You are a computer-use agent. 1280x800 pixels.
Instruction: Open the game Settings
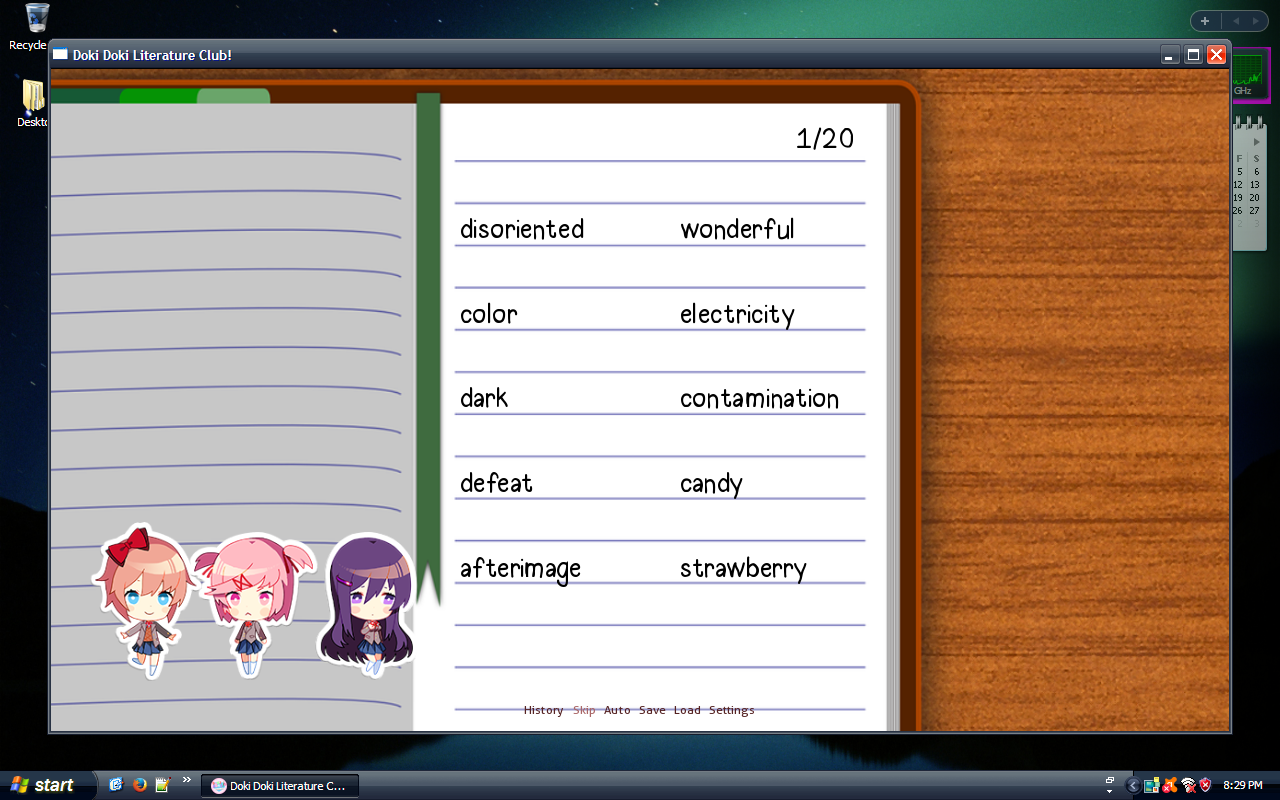coord(732,710)
